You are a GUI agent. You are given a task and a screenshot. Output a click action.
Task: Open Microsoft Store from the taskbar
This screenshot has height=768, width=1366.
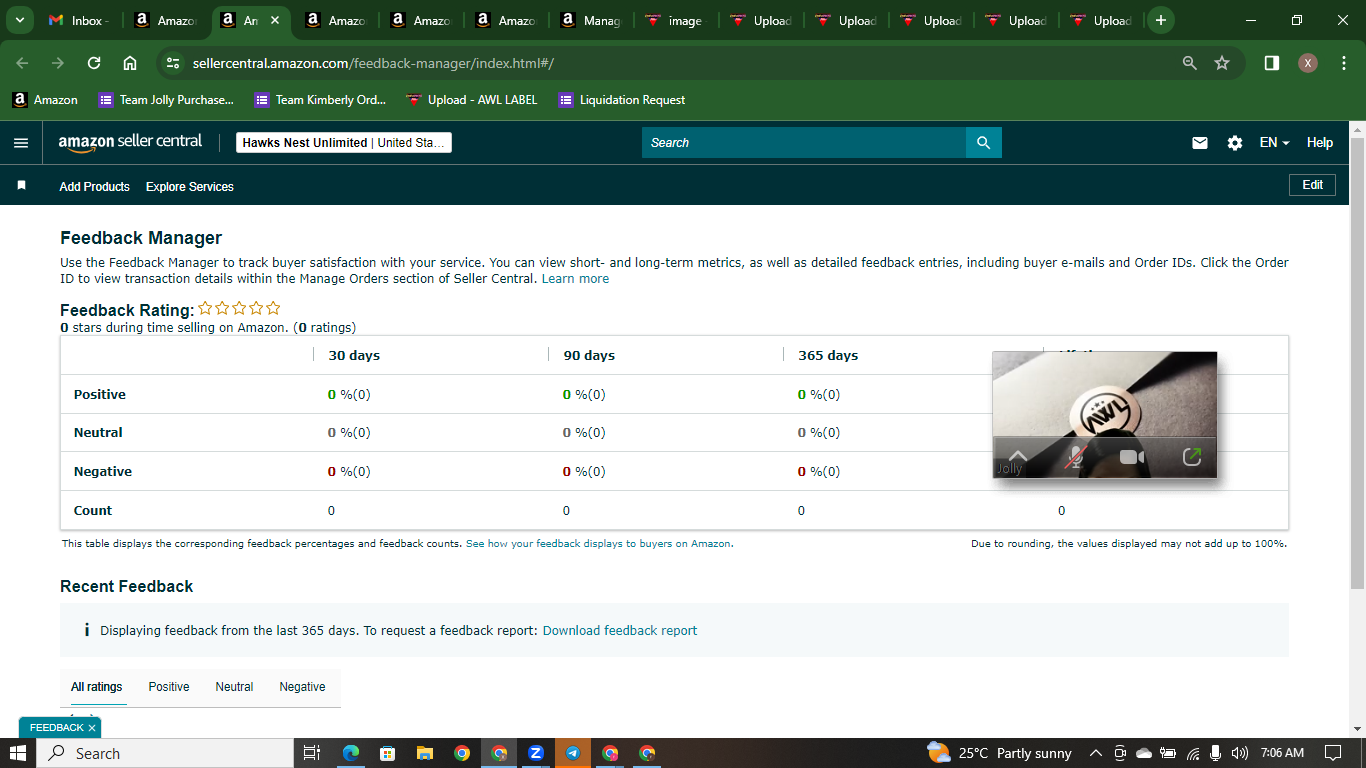(388, 753)
